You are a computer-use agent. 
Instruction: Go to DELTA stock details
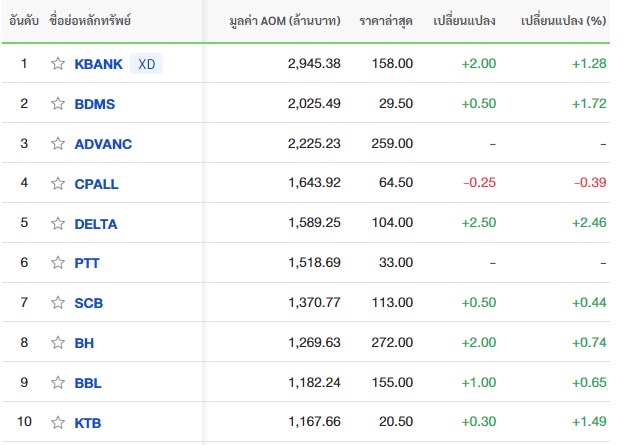point(96,224)
